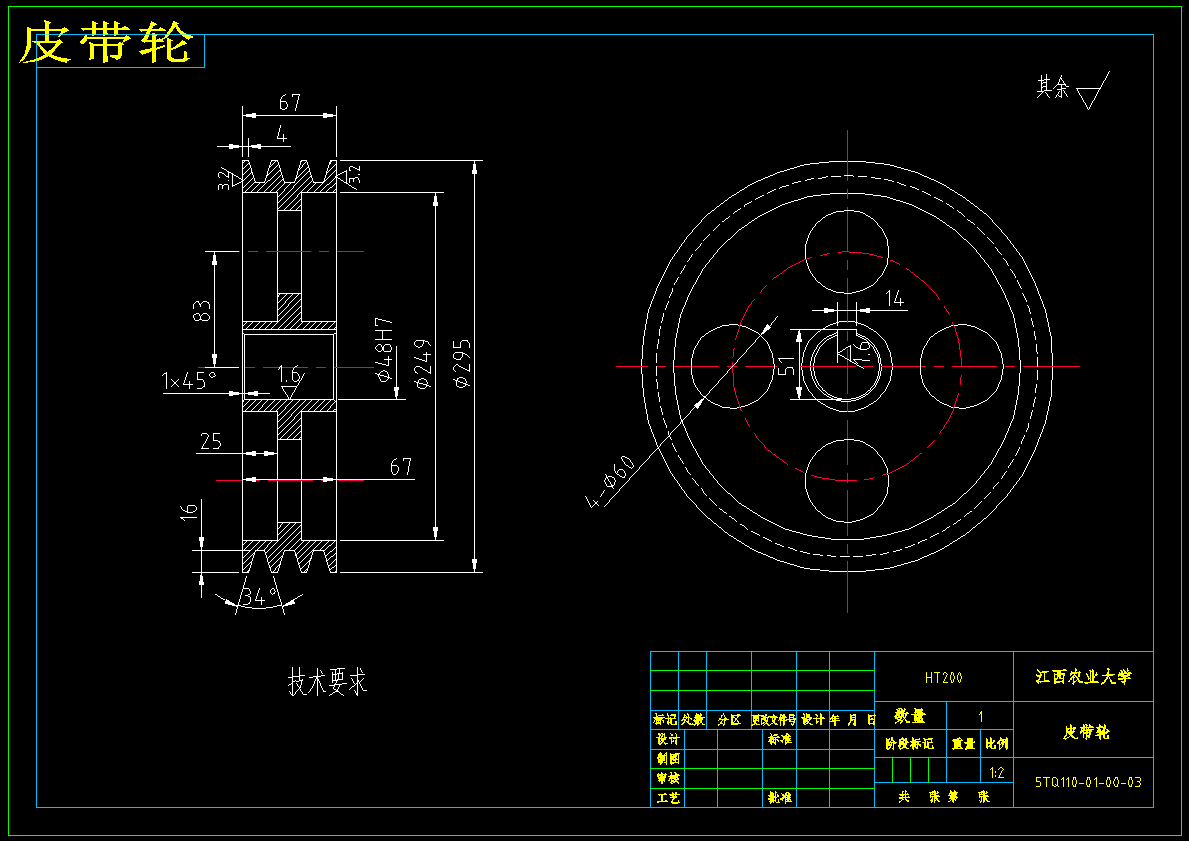Select the 67 width dimension above the section
The height and width of the screenshot is (841, 1189).
click(290, 102)
